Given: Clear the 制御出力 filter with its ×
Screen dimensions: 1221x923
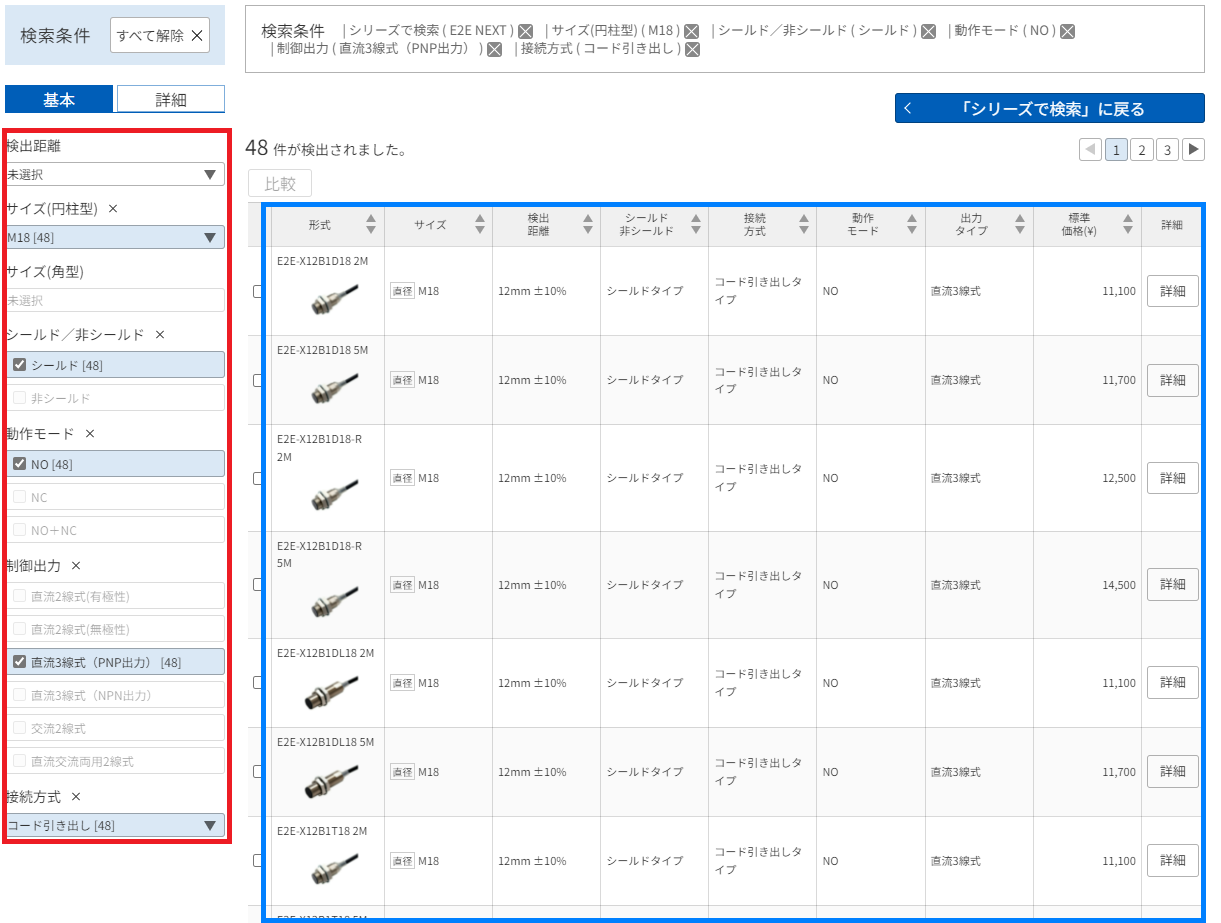Looking at the screenshot, I should pos(76,566).
